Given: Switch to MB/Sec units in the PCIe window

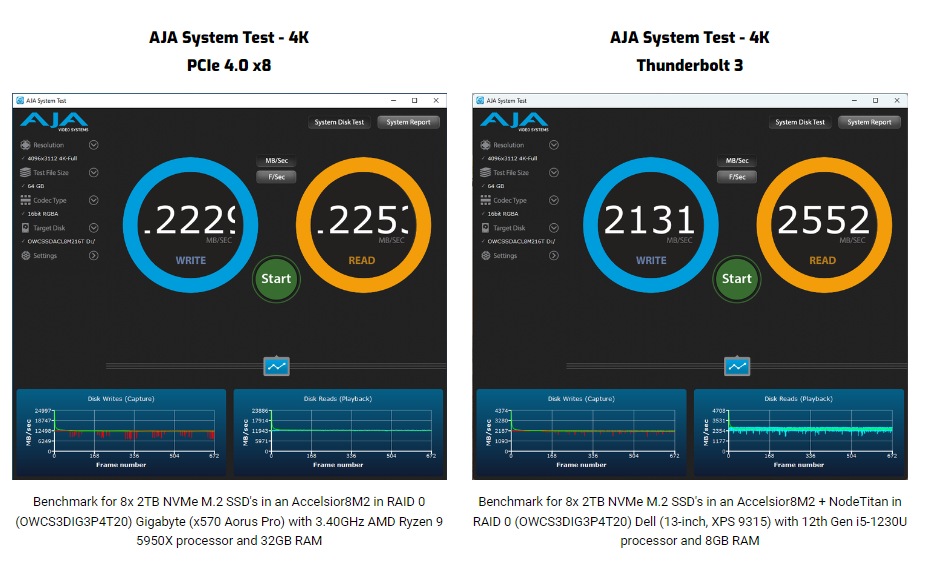Looking at the screenshot, I should coord(277,161).
